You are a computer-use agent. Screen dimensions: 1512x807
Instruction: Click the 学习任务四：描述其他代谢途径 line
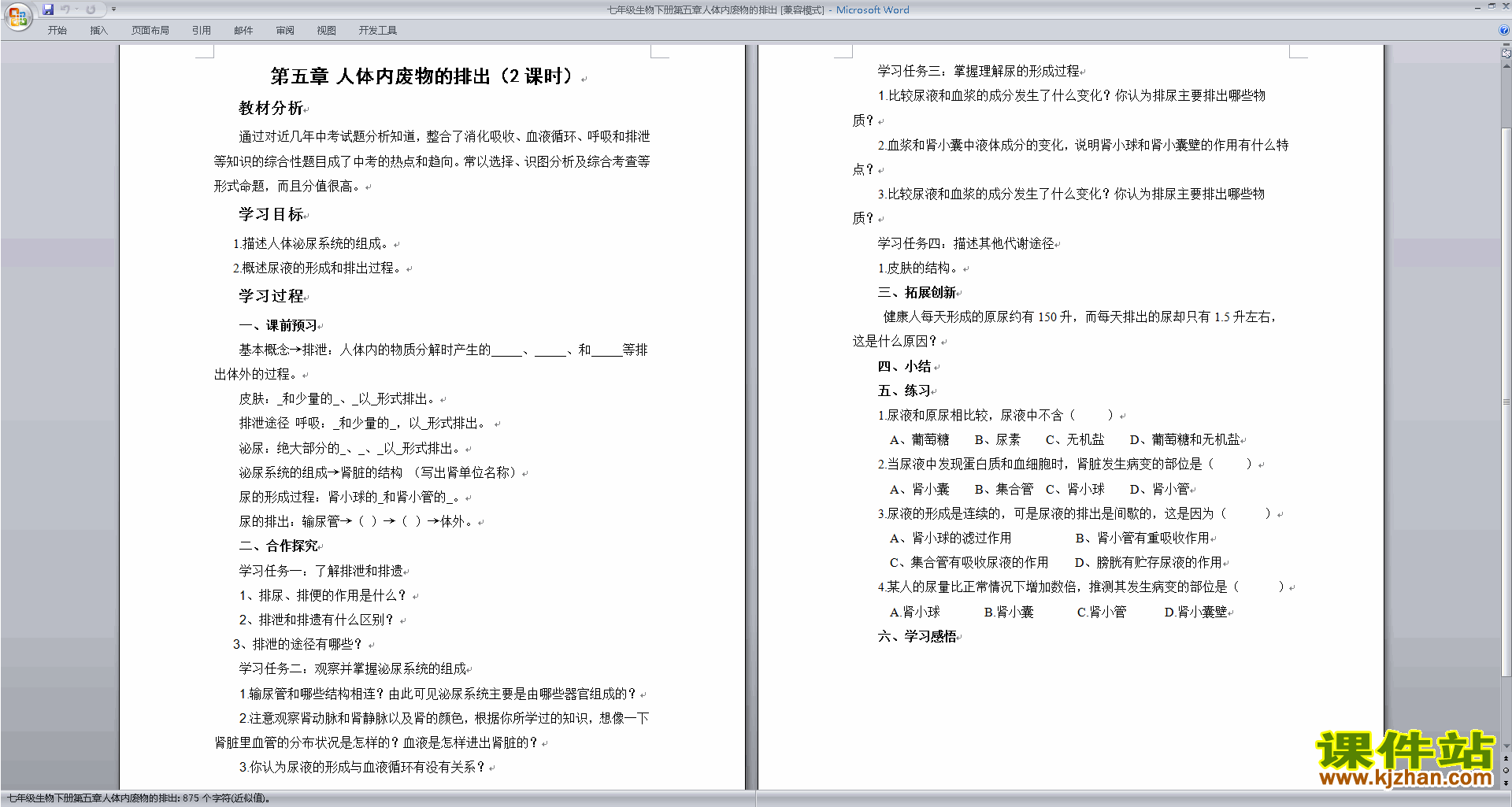966,243
